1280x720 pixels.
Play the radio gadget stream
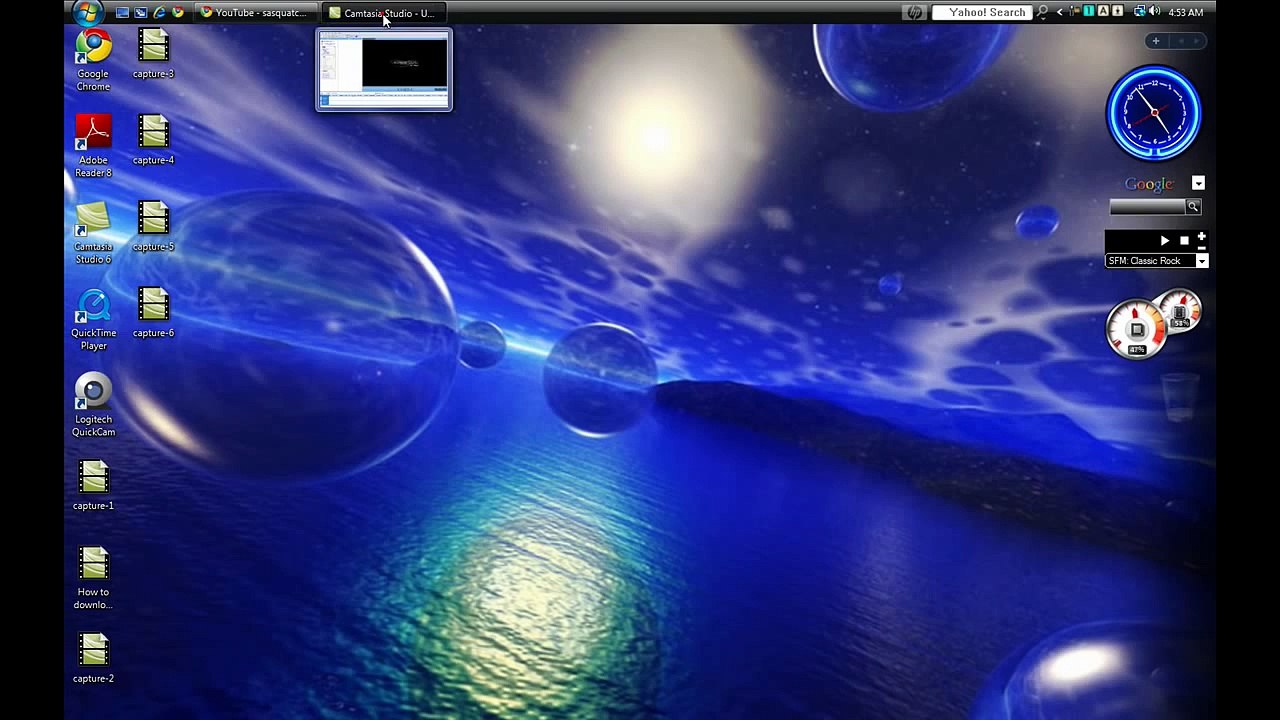pos(1164,241)
